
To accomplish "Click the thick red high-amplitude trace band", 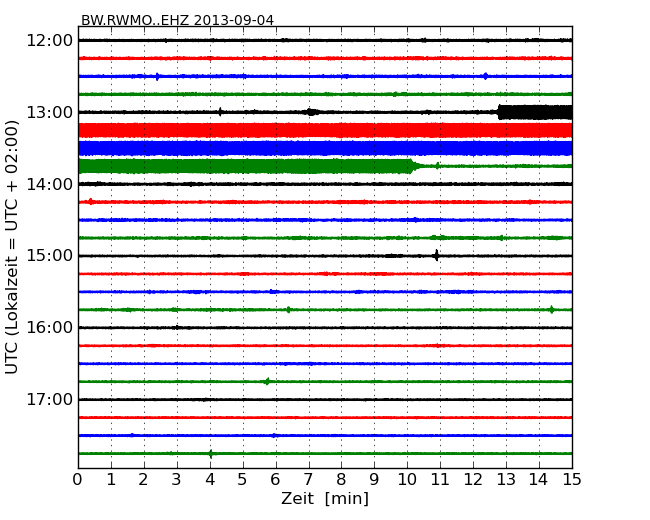I will click(x=325, y=131).
